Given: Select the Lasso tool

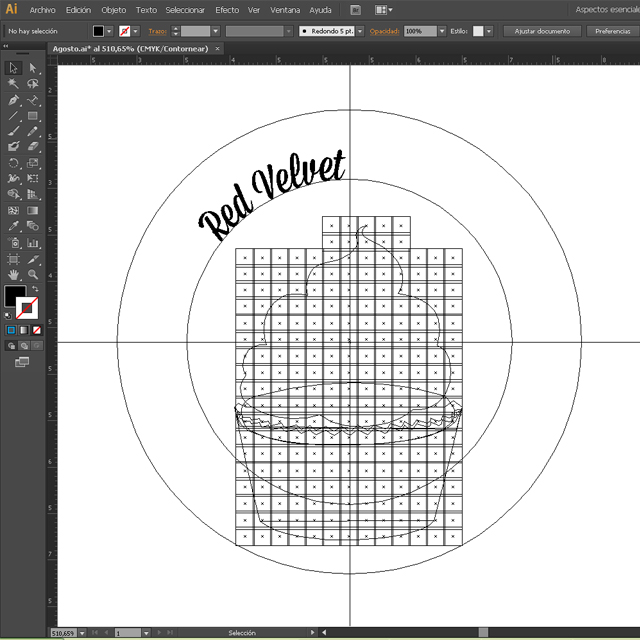Looking at the screenshot, I should pos(33,84).
